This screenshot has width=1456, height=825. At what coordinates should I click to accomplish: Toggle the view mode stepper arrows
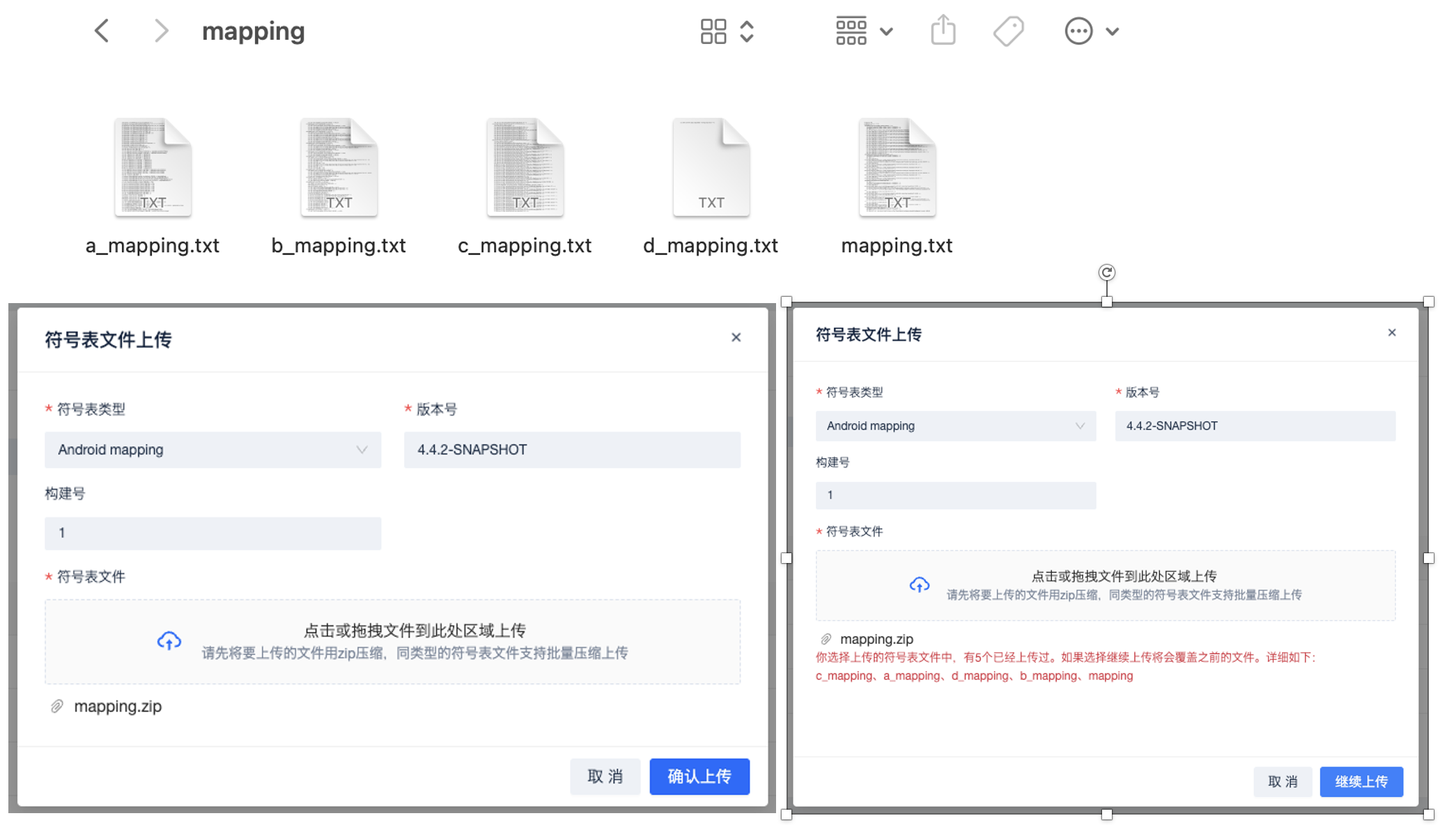click(747, 31)
